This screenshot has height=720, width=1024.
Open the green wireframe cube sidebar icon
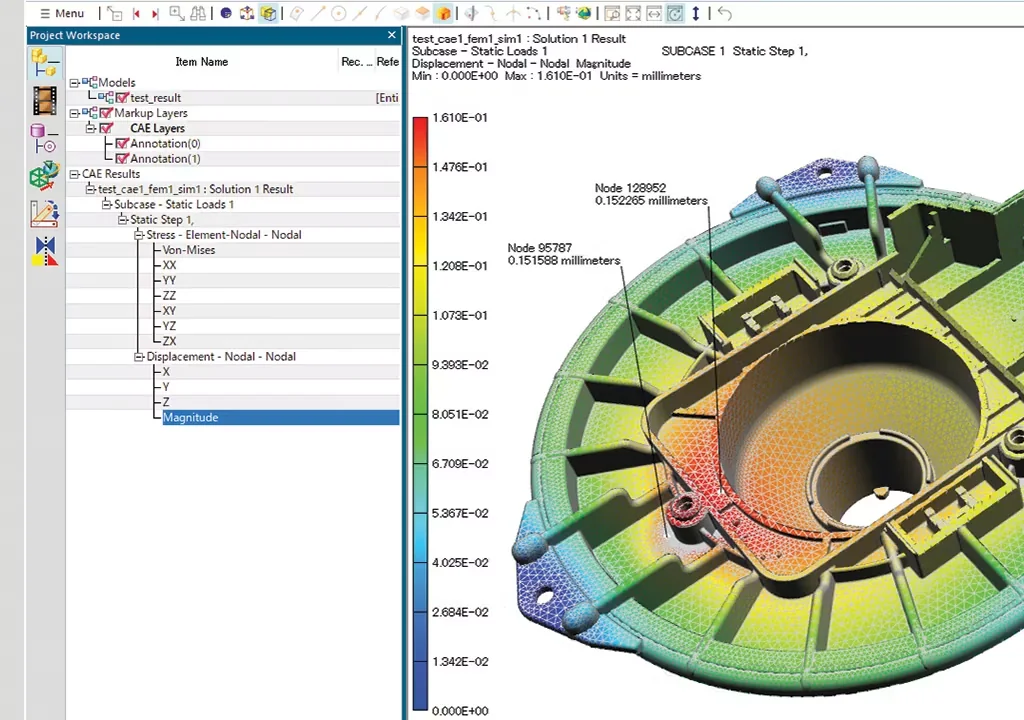(44, 176)
